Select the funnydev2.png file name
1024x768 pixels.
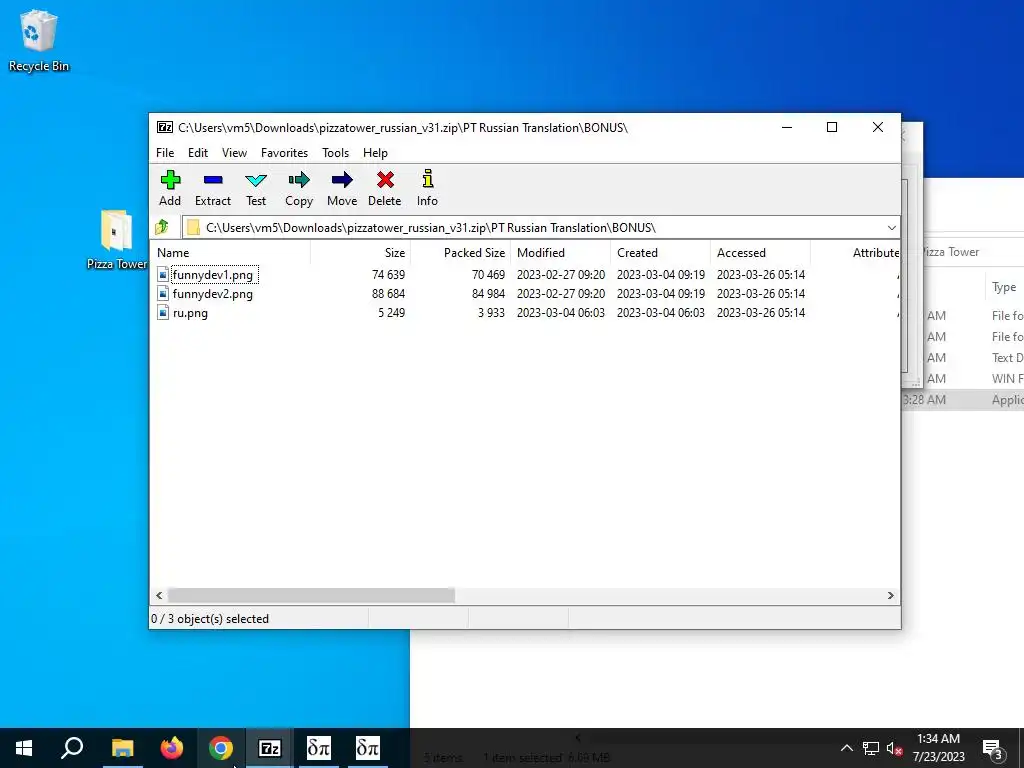click(x=213, y=294)
